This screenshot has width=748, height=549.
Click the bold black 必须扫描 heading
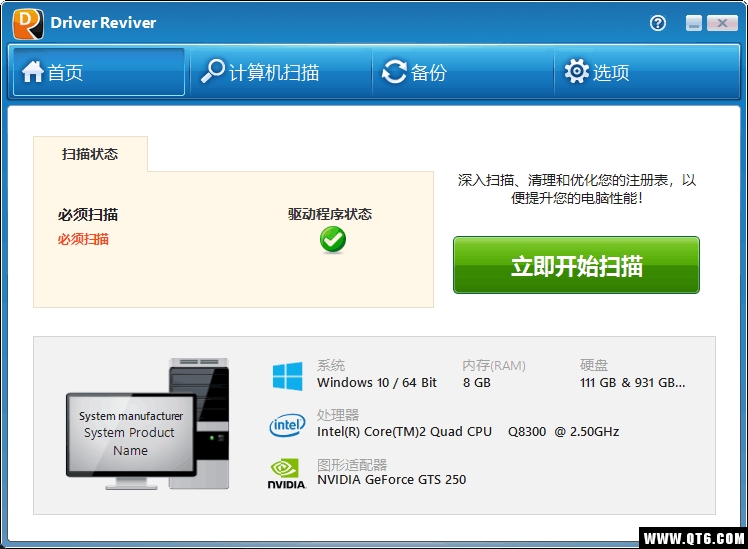click(x=88, y=215)
